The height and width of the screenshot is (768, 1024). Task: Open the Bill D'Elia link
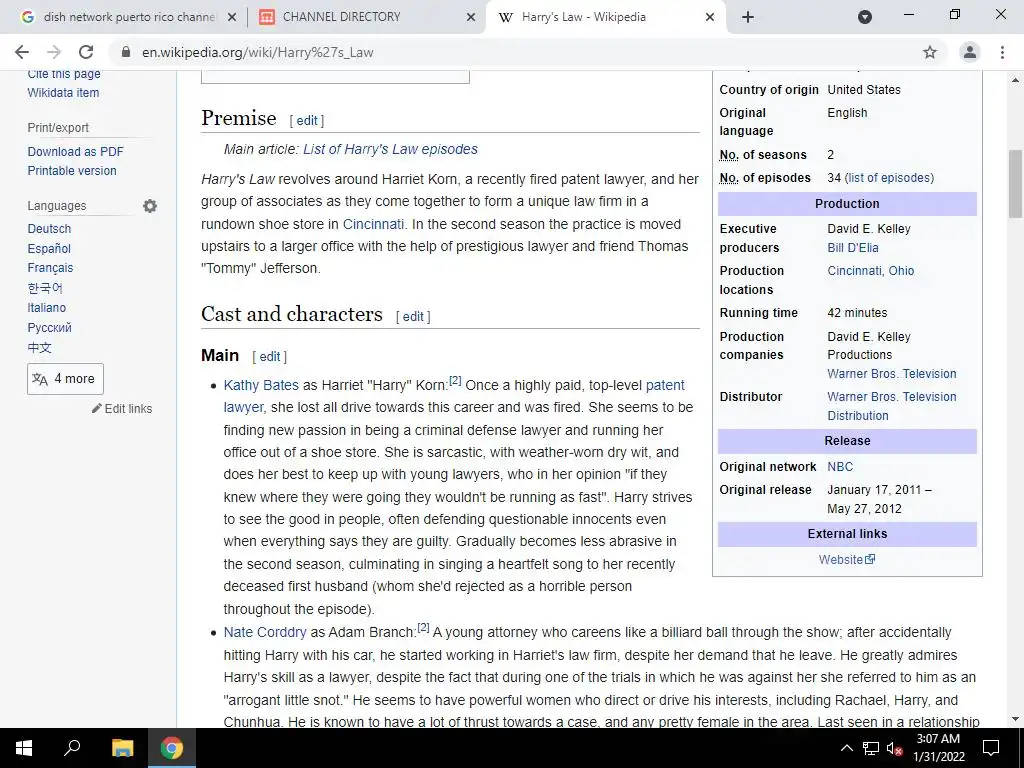click(853, 248)
